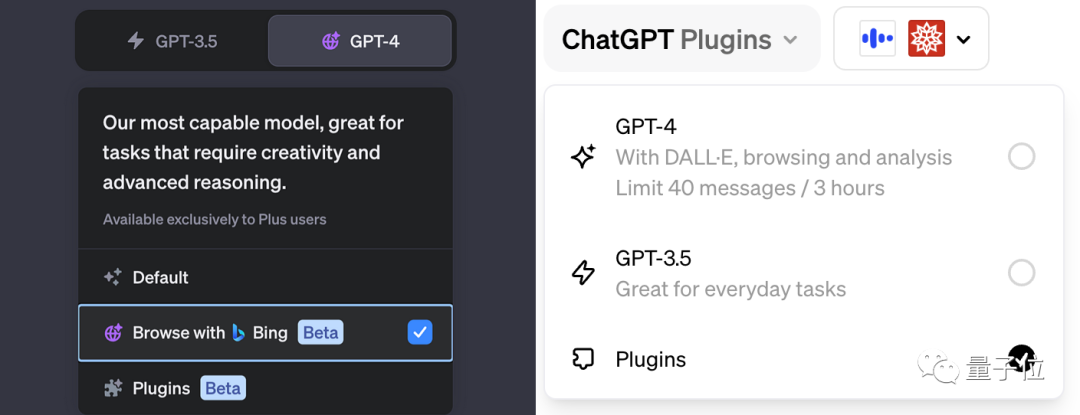Click the lightning bolt icon beside GPT-3.5 tab
This screenshot has height=415, width=1080.
(136, 41)
